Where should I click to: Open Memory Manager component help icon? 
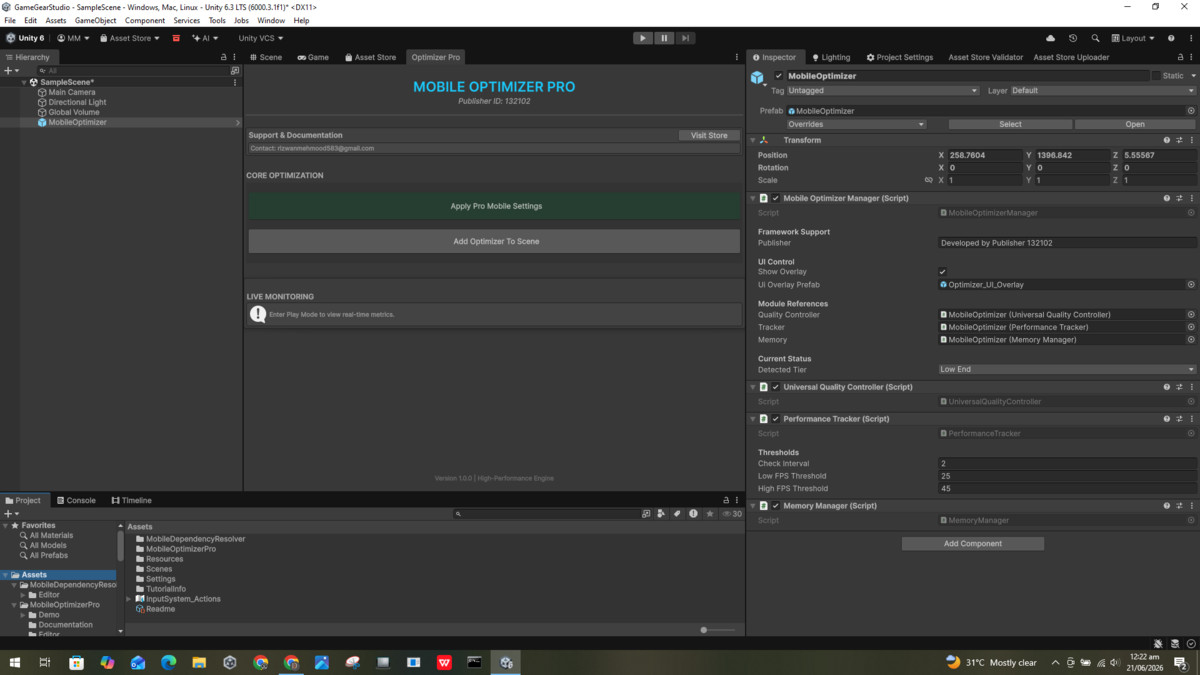point(1166,506)
